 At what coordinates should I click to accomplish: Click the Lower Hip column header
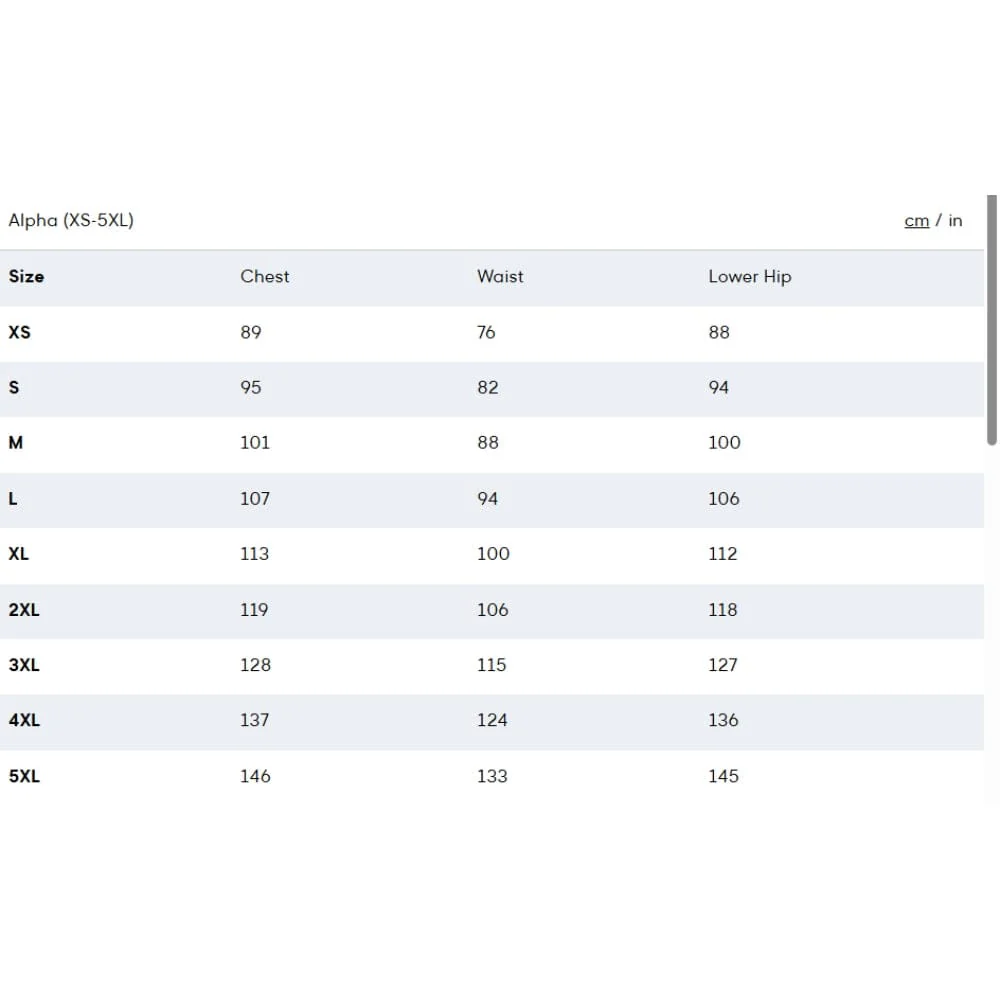pyautogui.click(x=750, y=277)
